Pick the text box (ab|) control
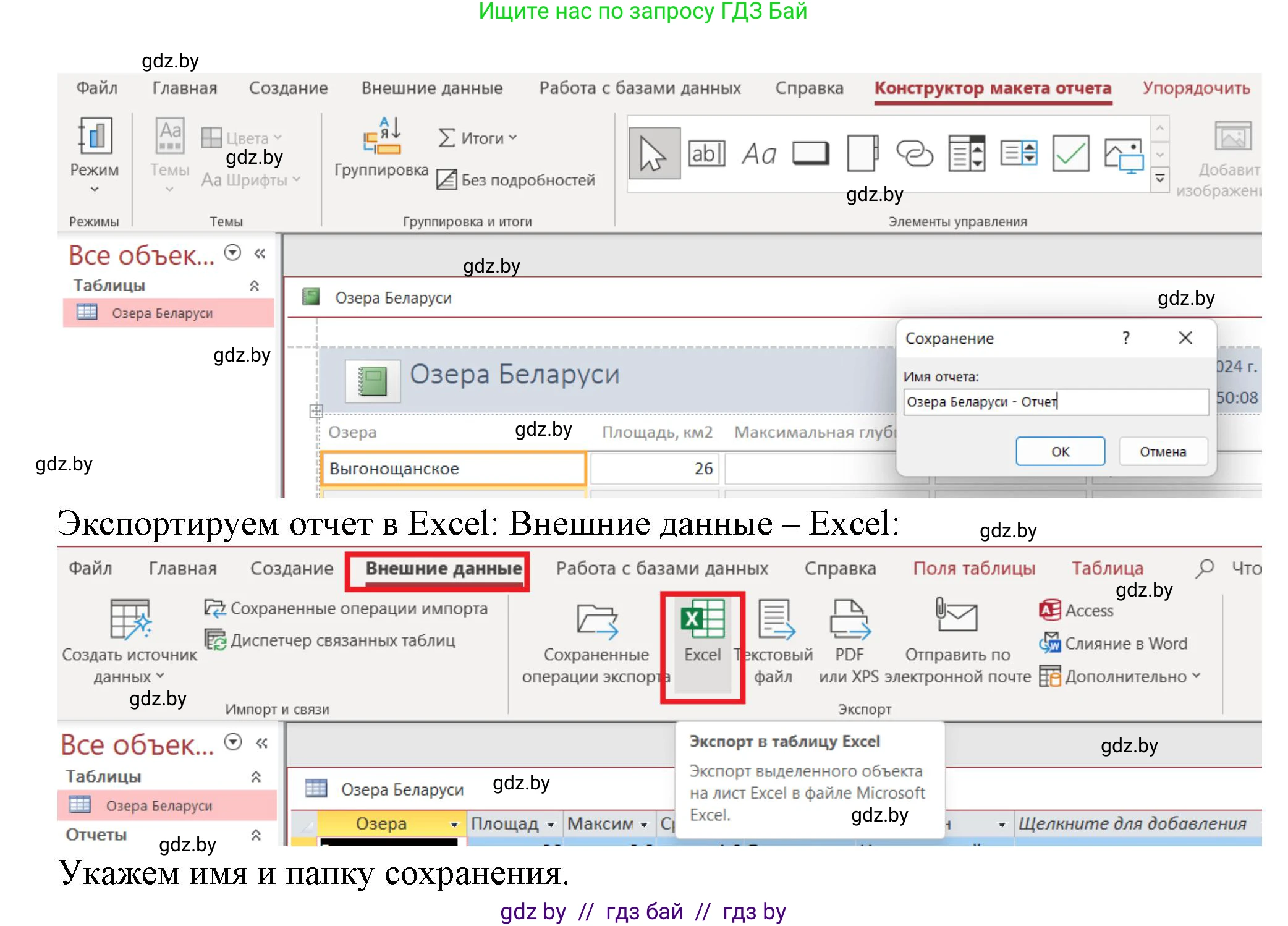This screenshot has height=926, width=1288. point(706,153)
